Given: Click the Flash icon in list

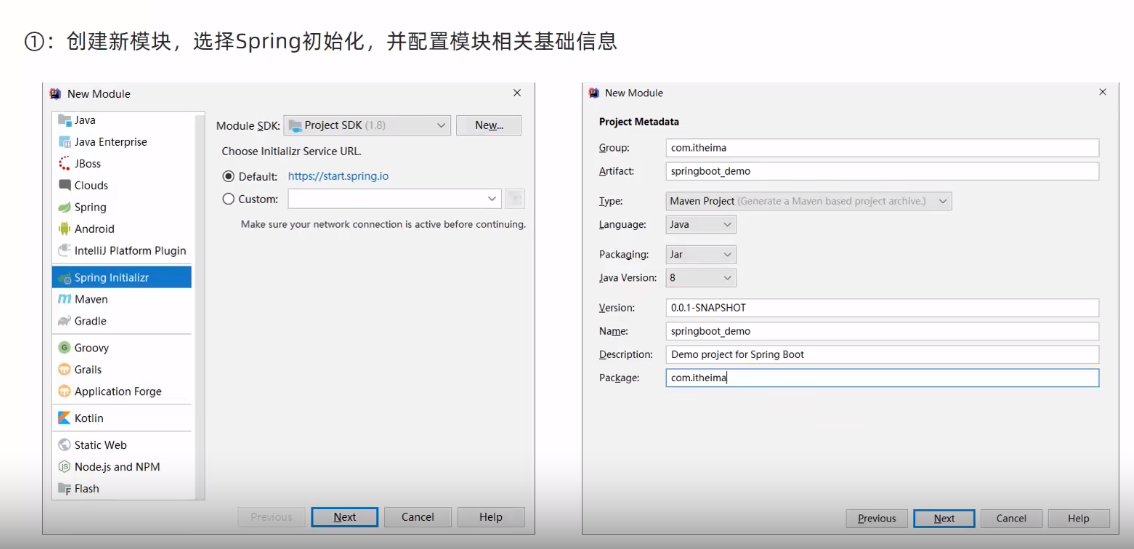Looking at the screenshot, I should pos(64,488).
